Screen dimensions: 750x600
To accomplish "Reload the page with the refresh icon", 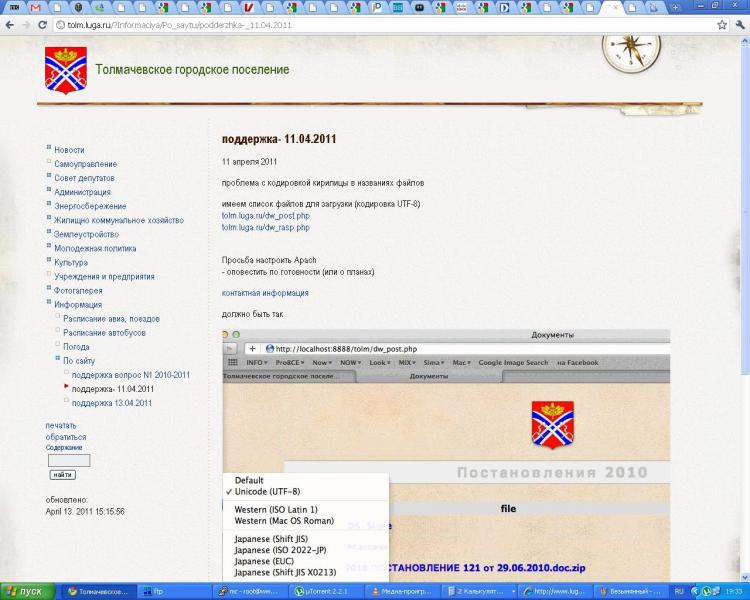I will tap(40, 24).
